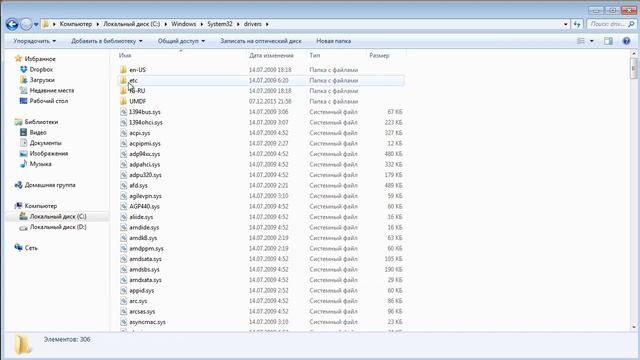Select the adpahci.sys file icon

(124, 164)
